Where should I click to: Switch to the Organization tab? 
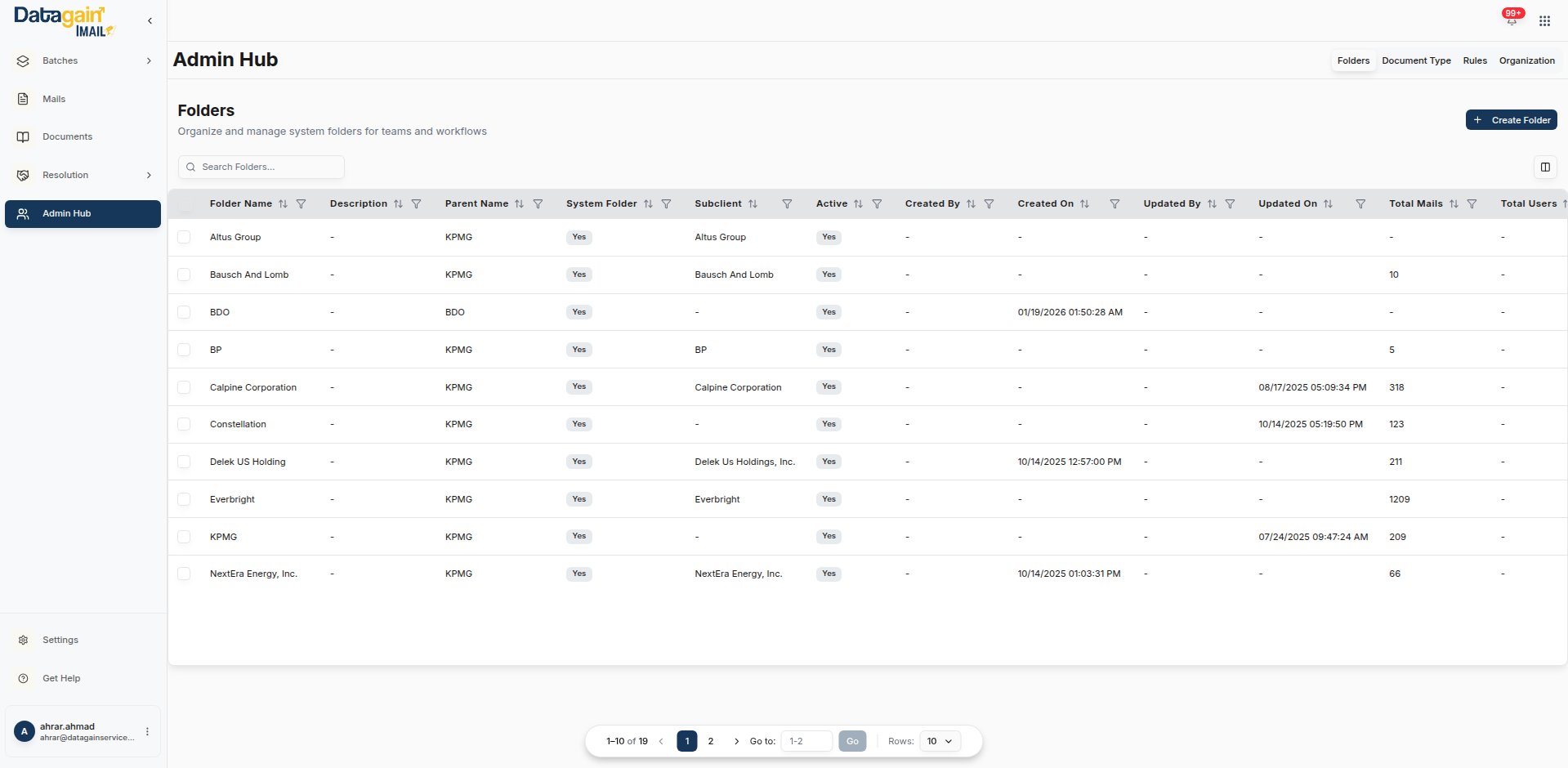1526,61
